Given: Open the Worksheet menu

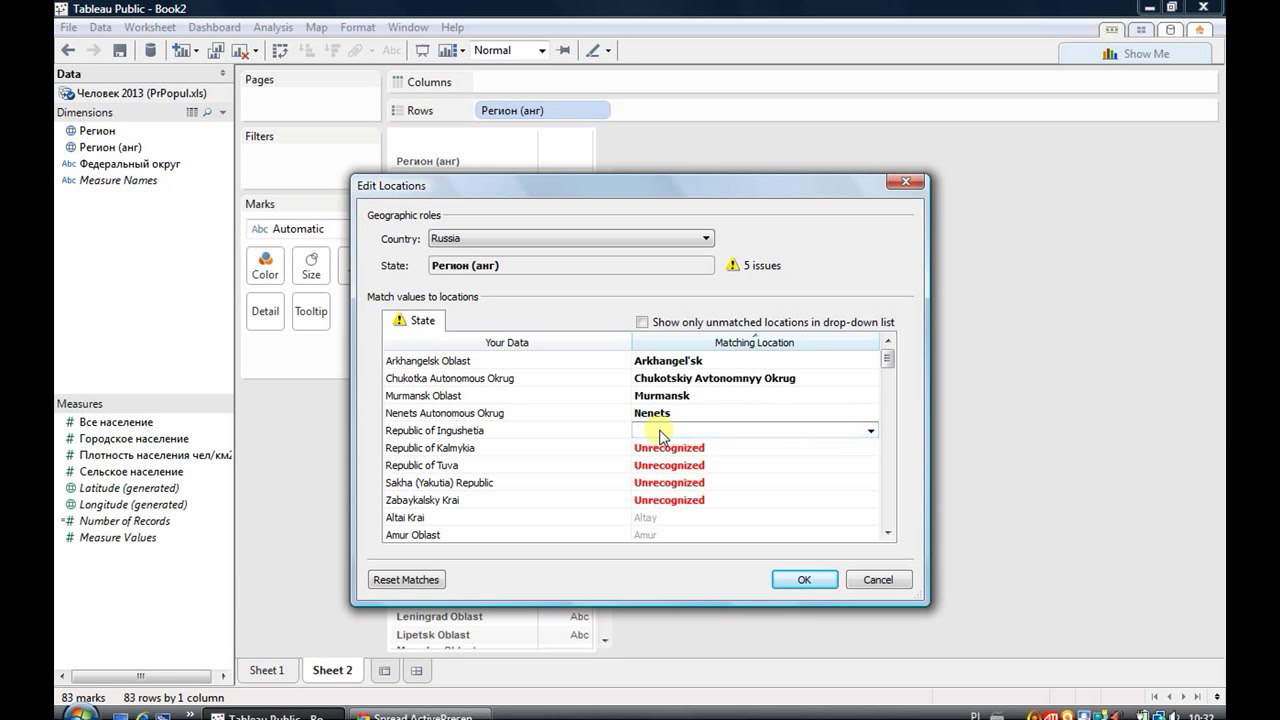Looking at the screenshot, I should click(x=150, y=27).
